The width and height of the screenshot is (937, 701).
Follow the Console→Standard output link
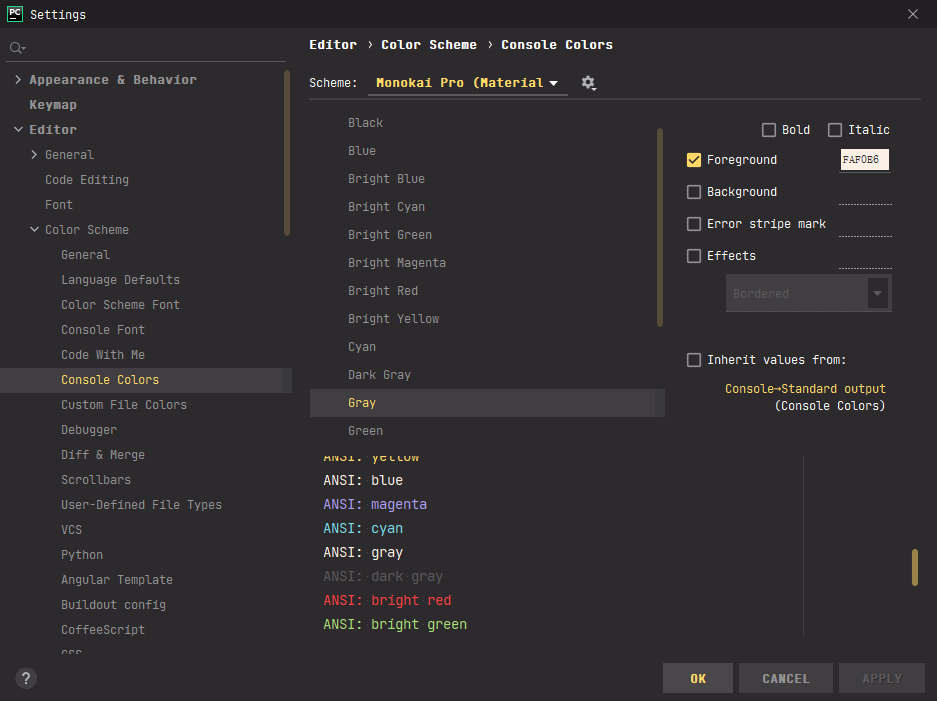tap(805, 389)
